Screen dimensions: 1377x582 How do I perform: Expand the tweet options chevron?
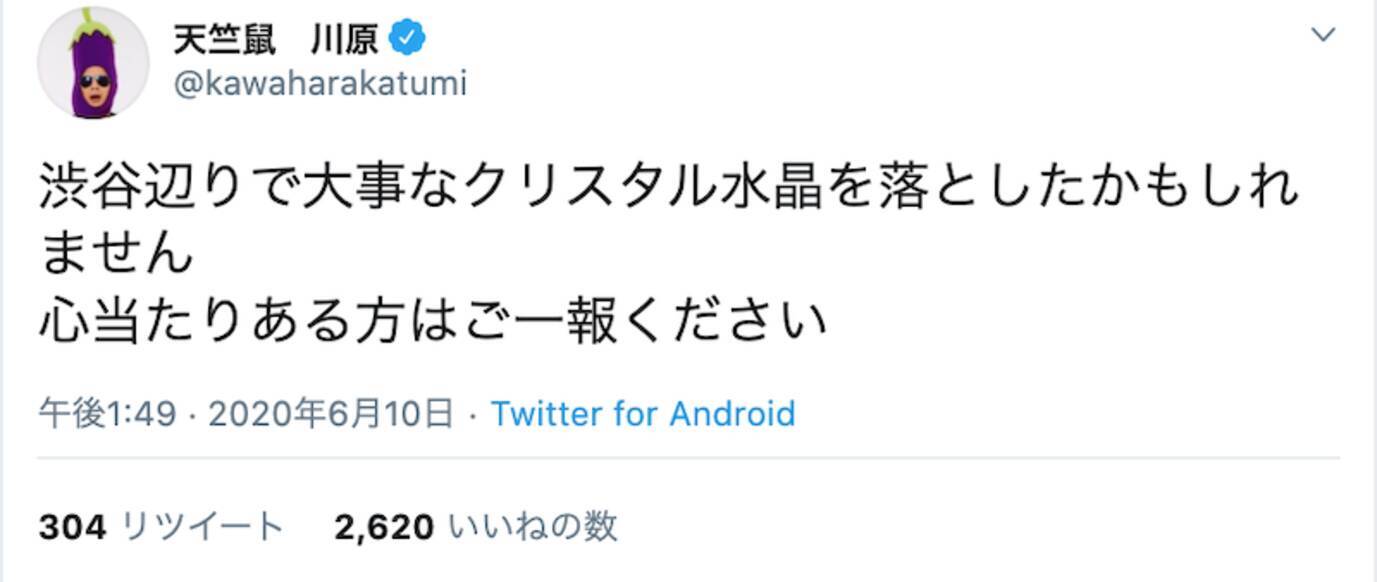1323,36
